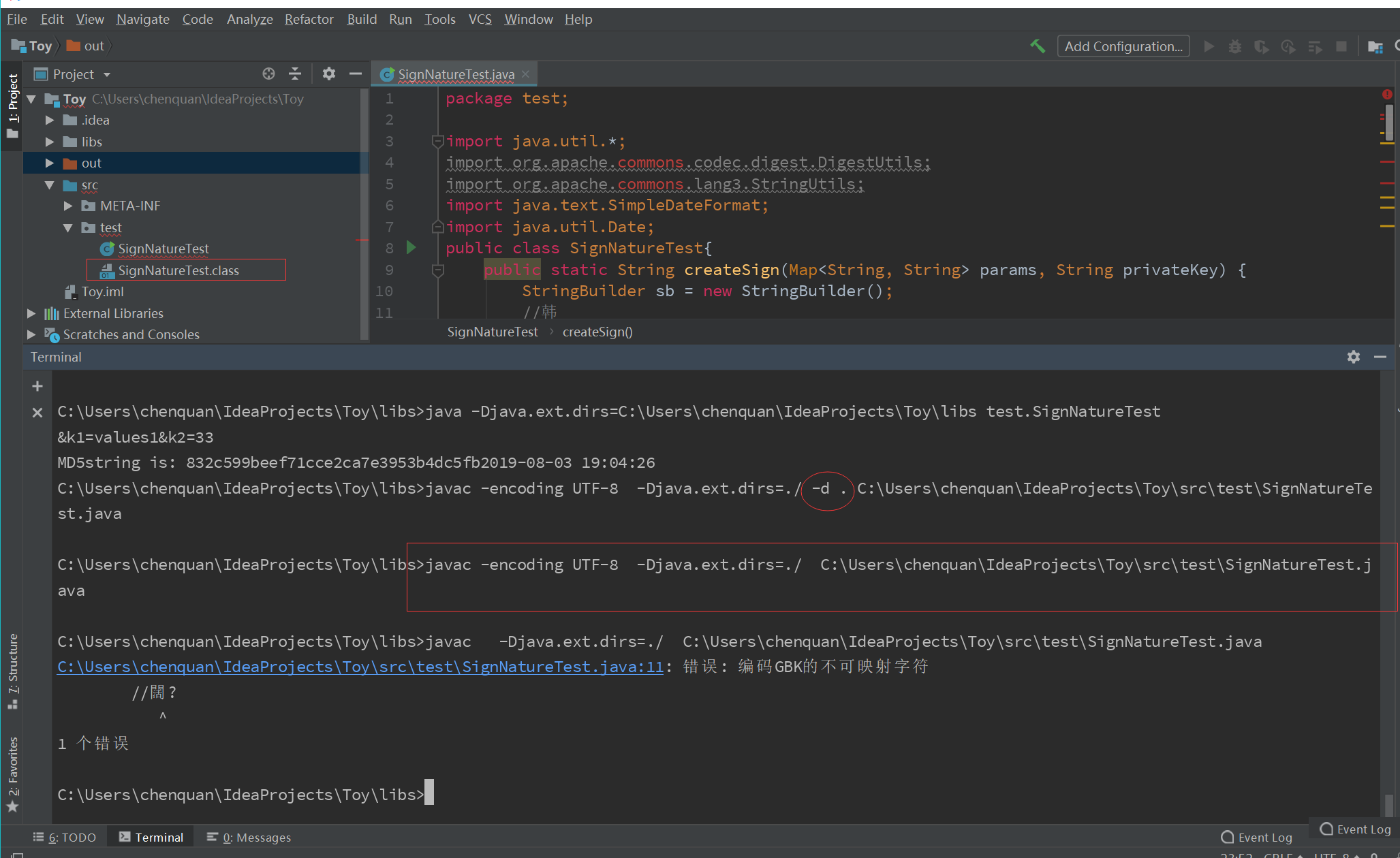
Task: Click the green run gutter arrow at line 8
Action: (411, 248)
